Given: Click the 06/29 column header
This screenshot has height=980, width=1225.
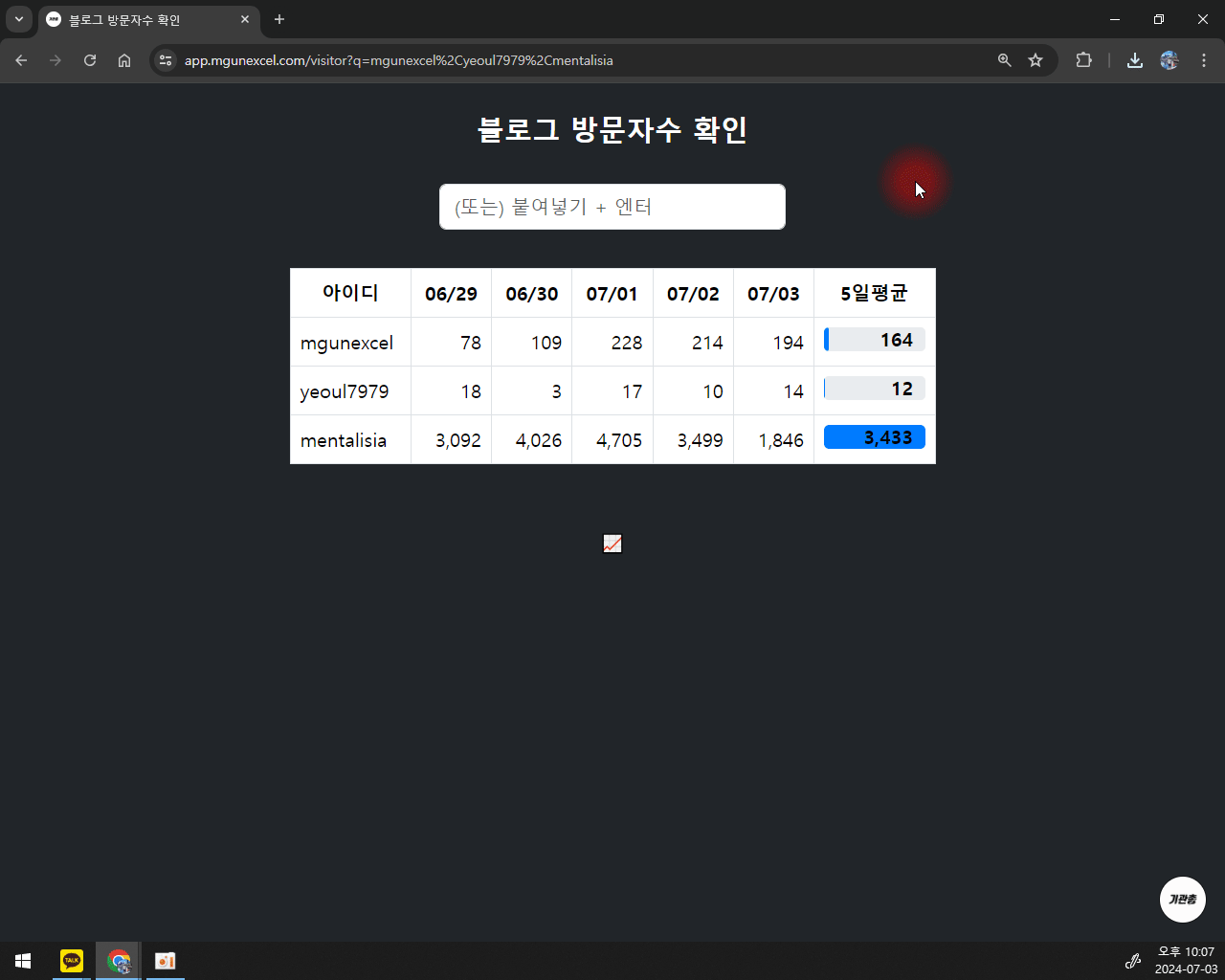Looking at the screenshot, I should [451, 293].
